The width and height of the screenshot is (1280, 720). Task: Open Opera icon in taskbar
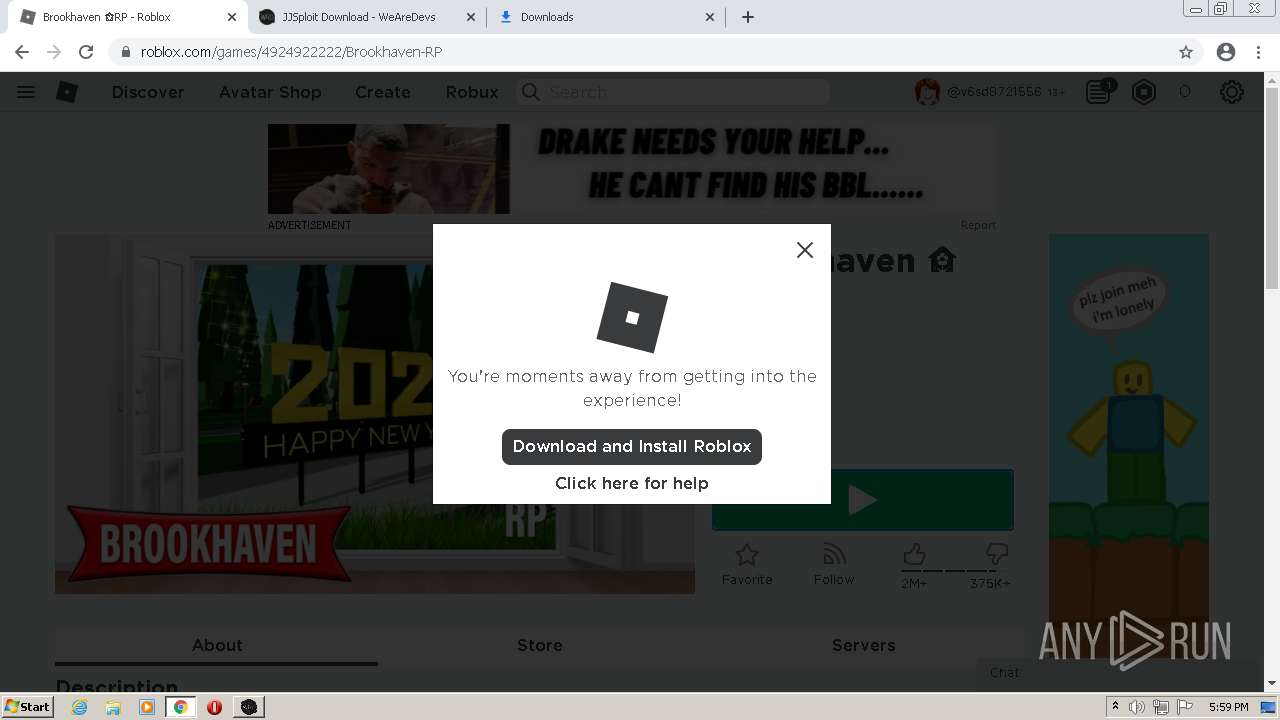[x=214, y=707]
